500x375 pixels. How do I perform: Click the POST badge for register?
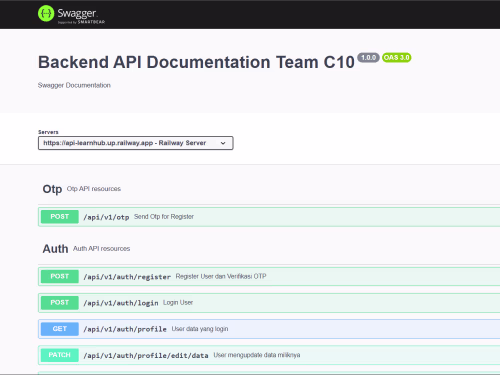60,276
